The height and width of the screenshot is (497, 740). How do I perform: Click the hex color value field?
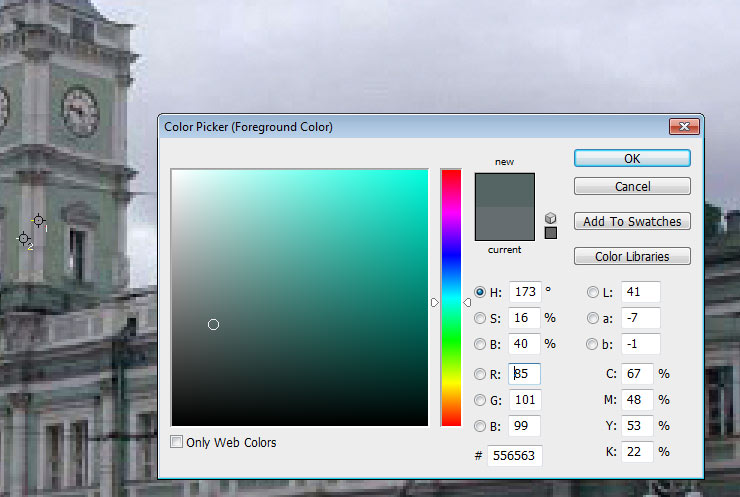point(514,456)
